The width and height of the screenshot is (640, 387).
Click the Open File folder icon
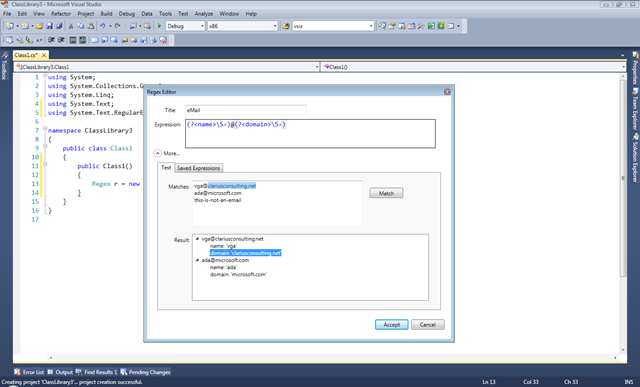click(39, 26)
